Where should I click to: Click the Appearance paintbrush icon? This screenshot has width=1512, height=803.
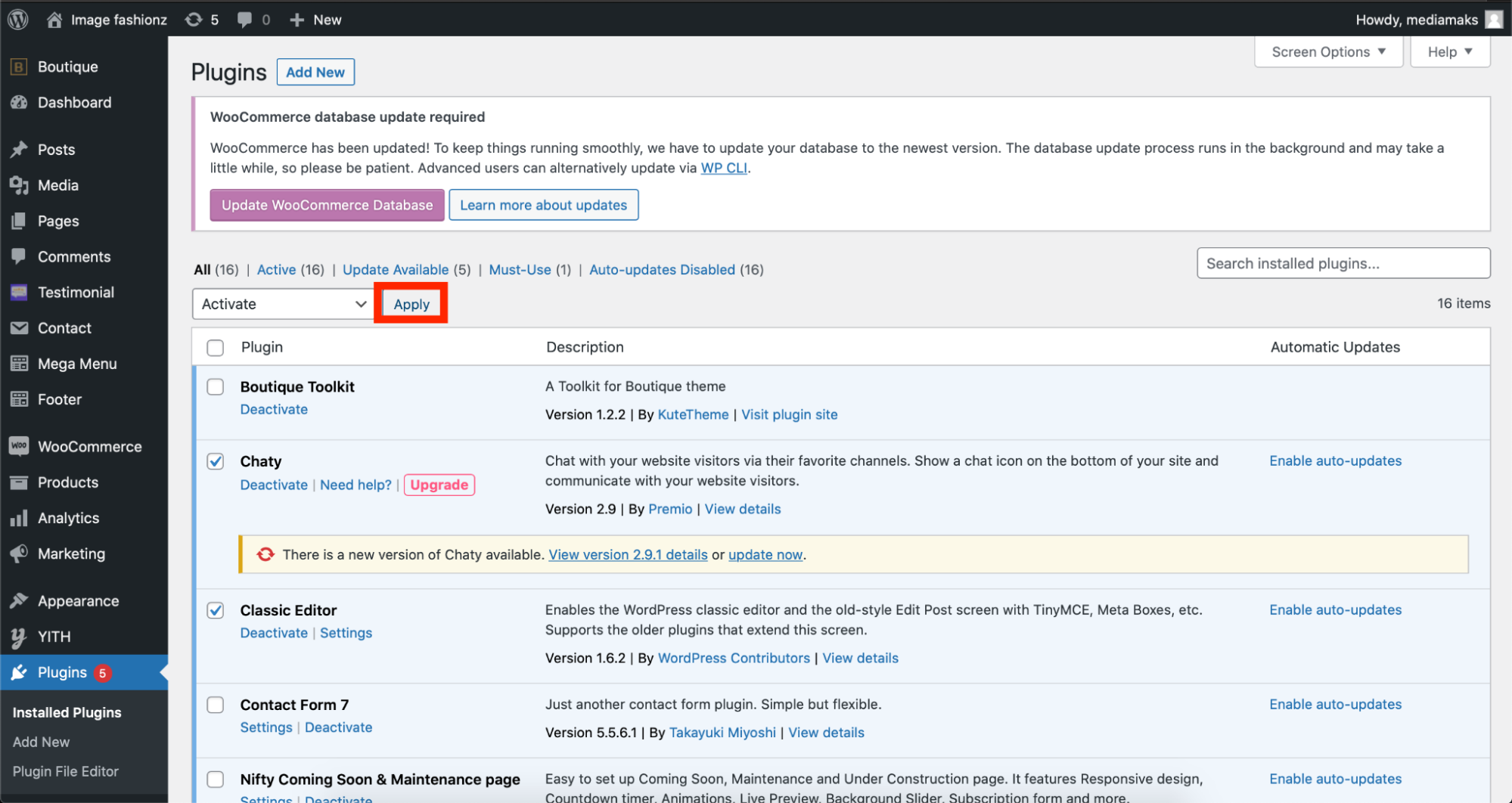(19, 600)
